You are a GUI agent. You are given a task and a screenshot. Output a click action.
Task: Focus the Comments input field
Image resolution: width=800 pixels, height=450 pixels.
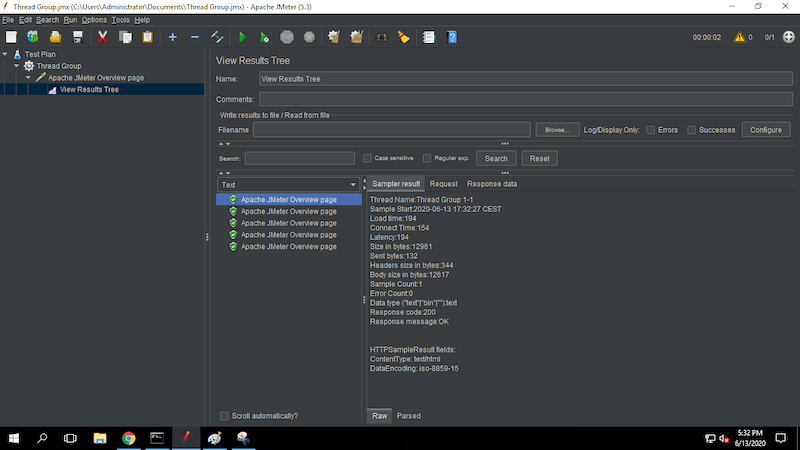tap(526, 99)
